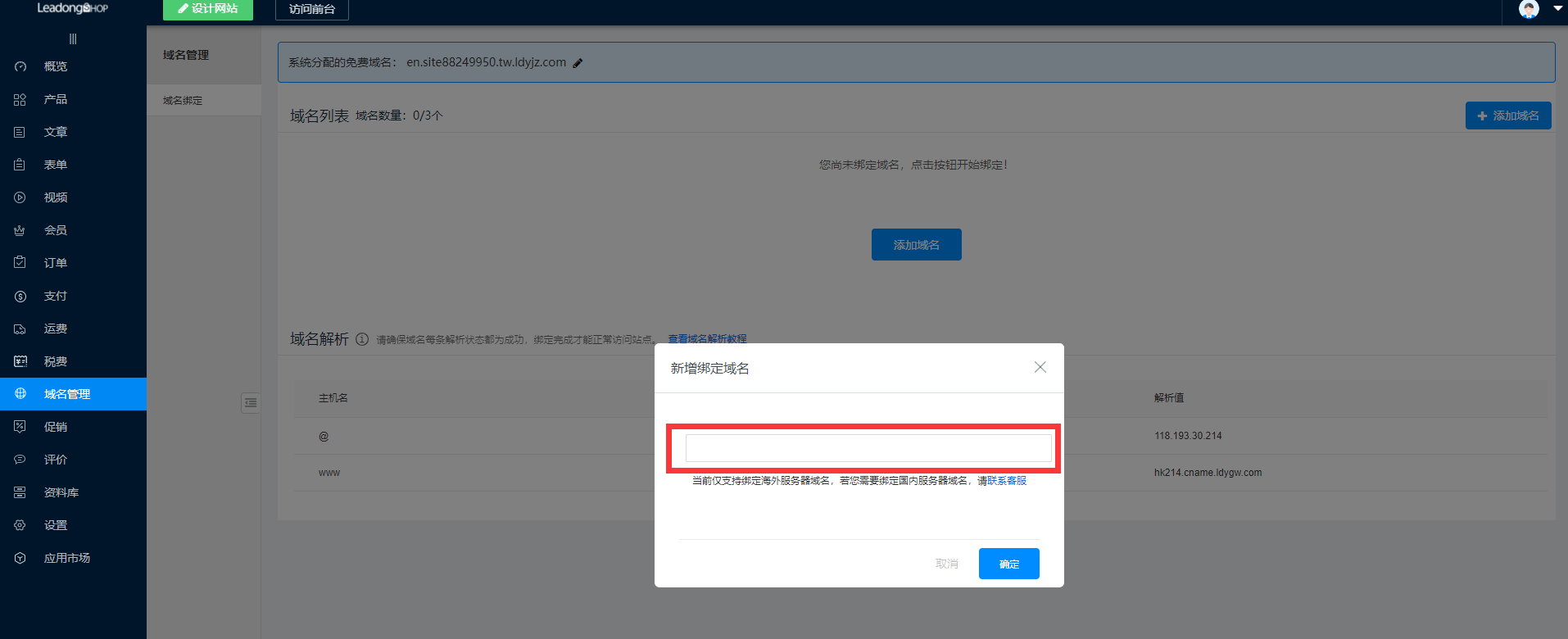The height and width of the screenshot is (639, 1568).
Task: Click the sidebar collapse handle icon
Action: point(73,39)
